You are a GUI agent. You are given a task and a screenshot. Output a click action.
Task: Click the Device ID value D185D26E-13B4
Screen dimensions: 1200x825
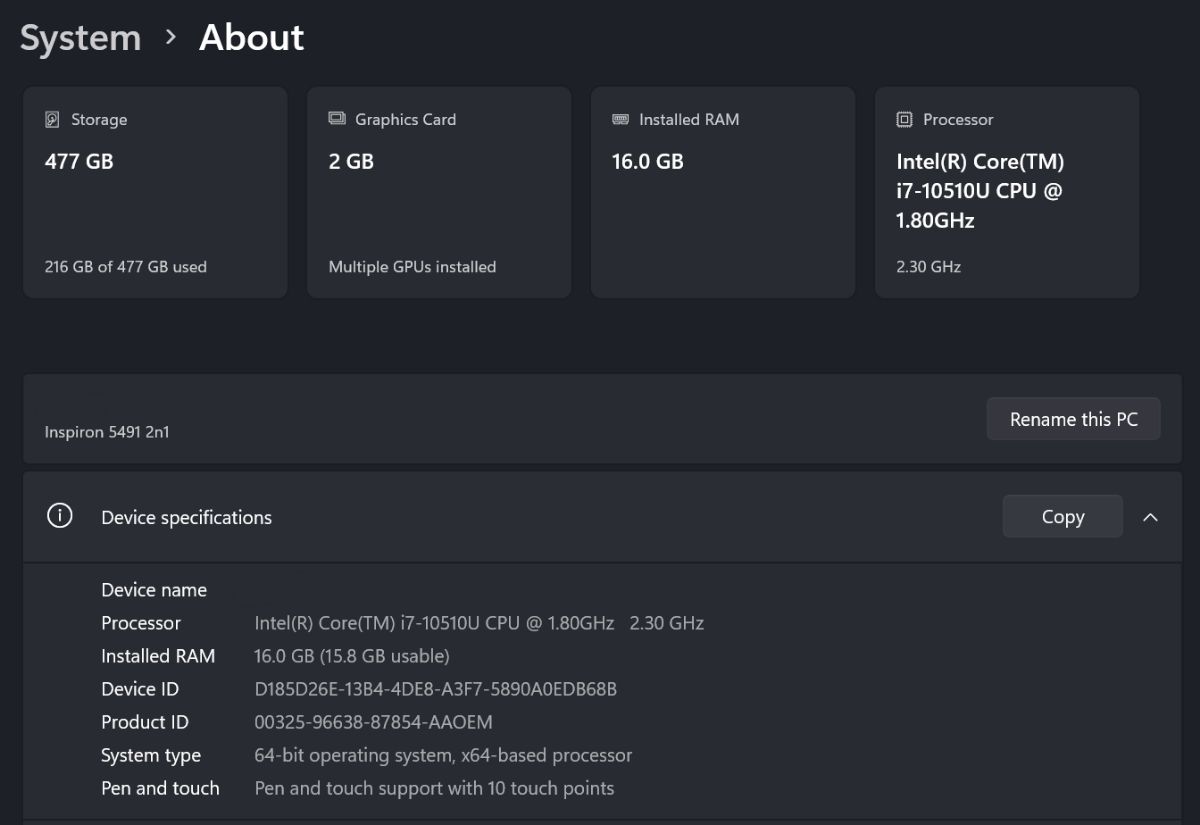click(436, 689)
